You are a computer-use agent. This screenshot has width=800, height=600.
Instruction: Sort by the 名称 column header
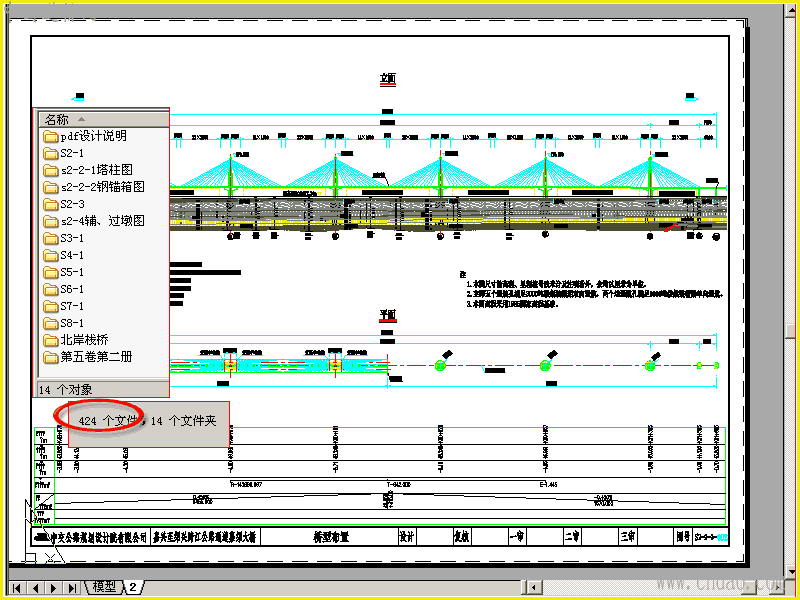[104, 120]
